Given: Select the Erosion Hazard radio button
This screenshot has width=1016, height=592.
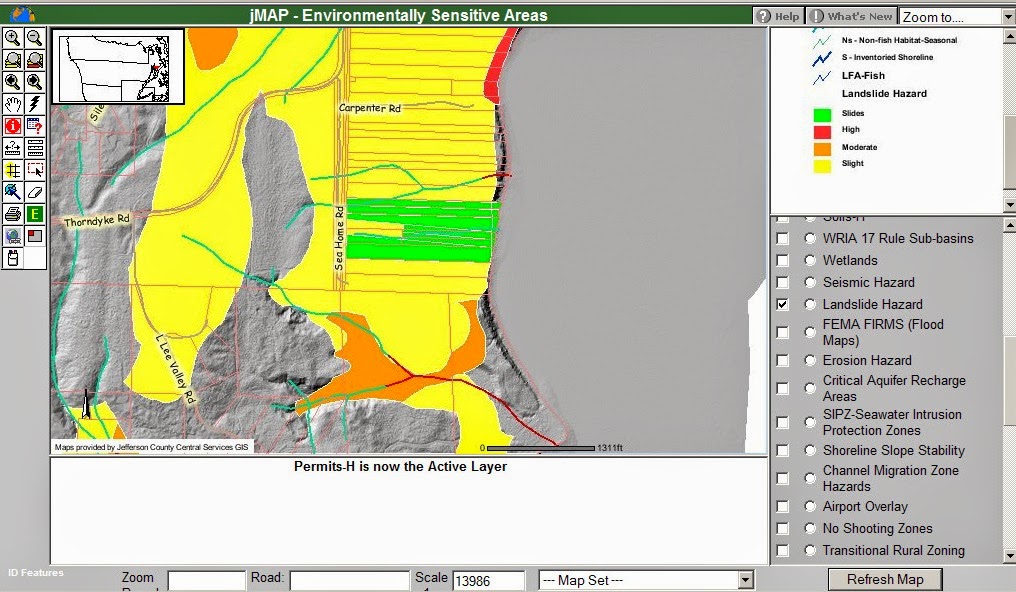Looking at the screenshot, I should point(809,360).
